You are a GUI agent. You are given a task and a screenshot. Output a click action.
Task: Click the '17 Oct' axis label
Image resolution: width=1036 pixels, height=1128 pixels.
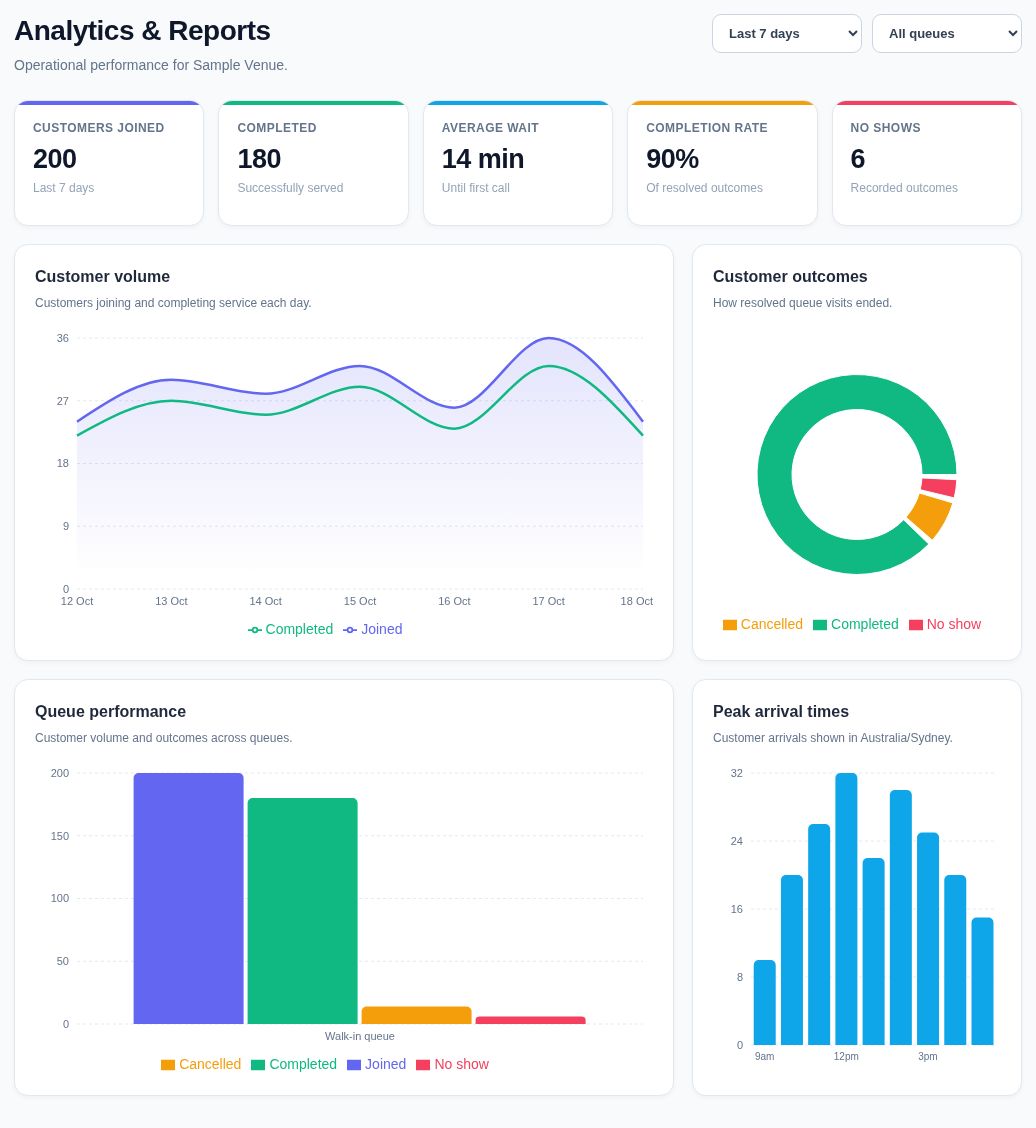[548, 601]
